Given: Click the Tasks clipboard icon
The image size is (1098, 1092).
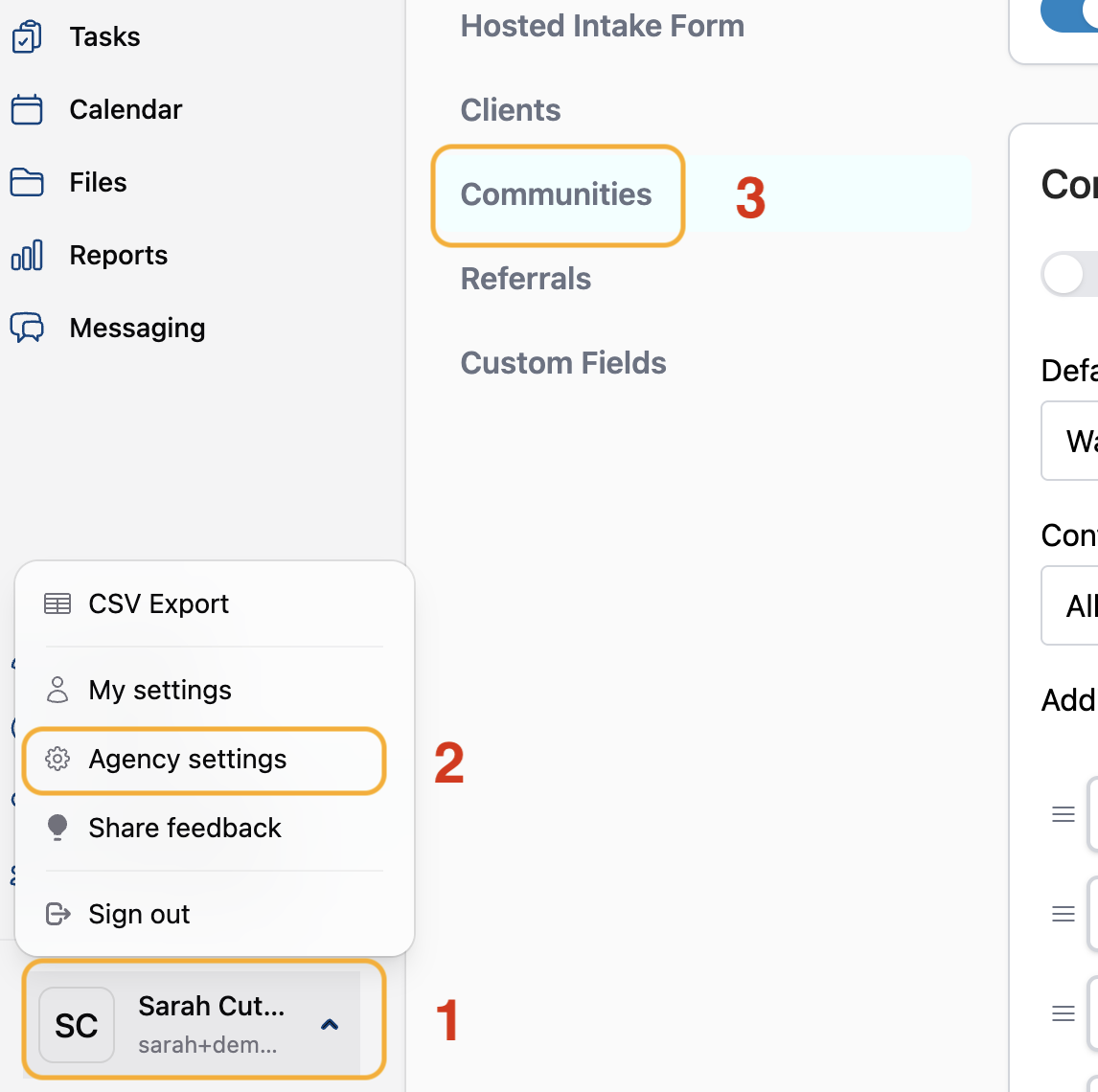Looking at the screenshot, I should [27, 37].
